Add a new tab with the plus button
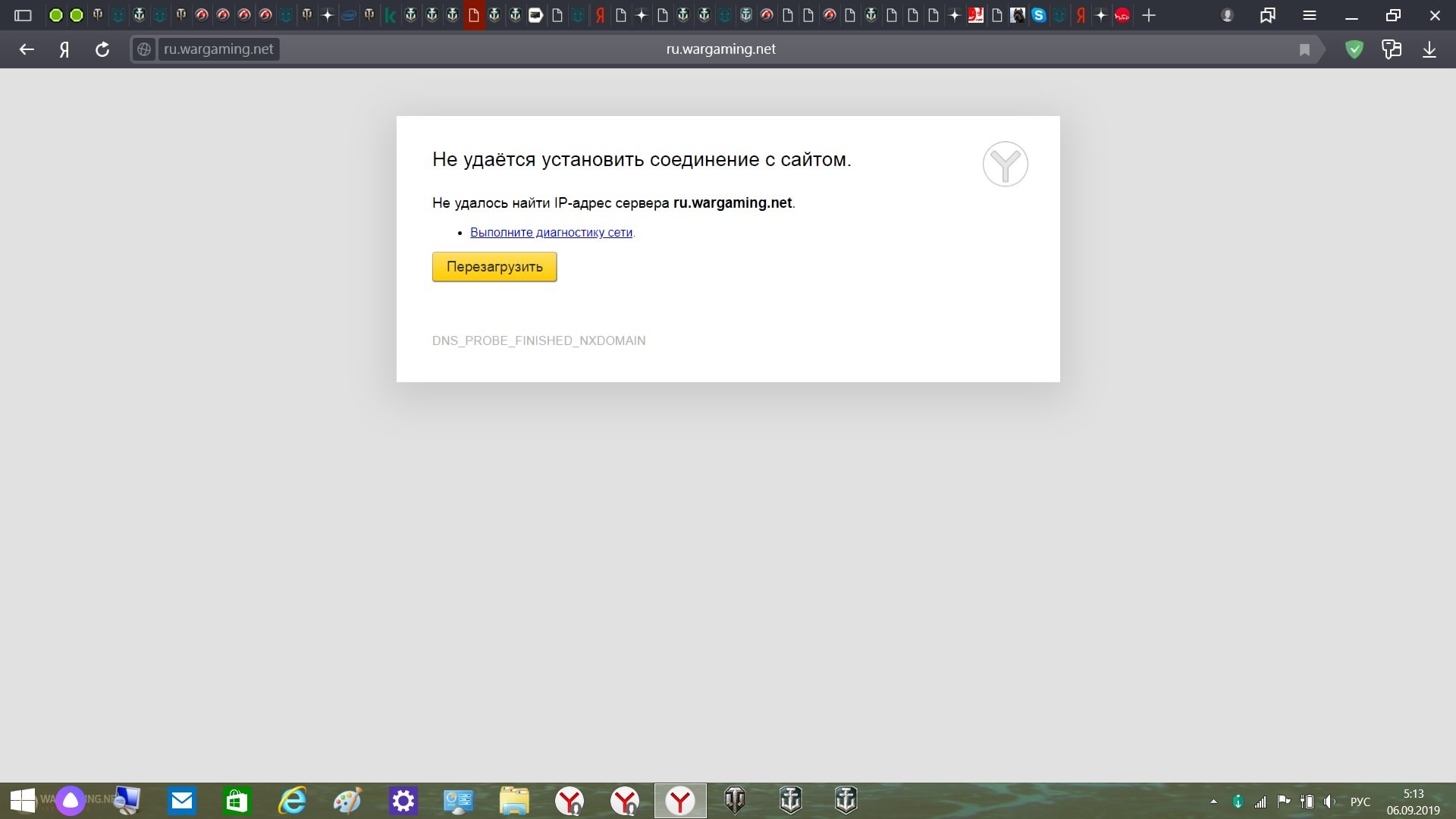Screen dimensions: 1456x819 [1149, 15]
